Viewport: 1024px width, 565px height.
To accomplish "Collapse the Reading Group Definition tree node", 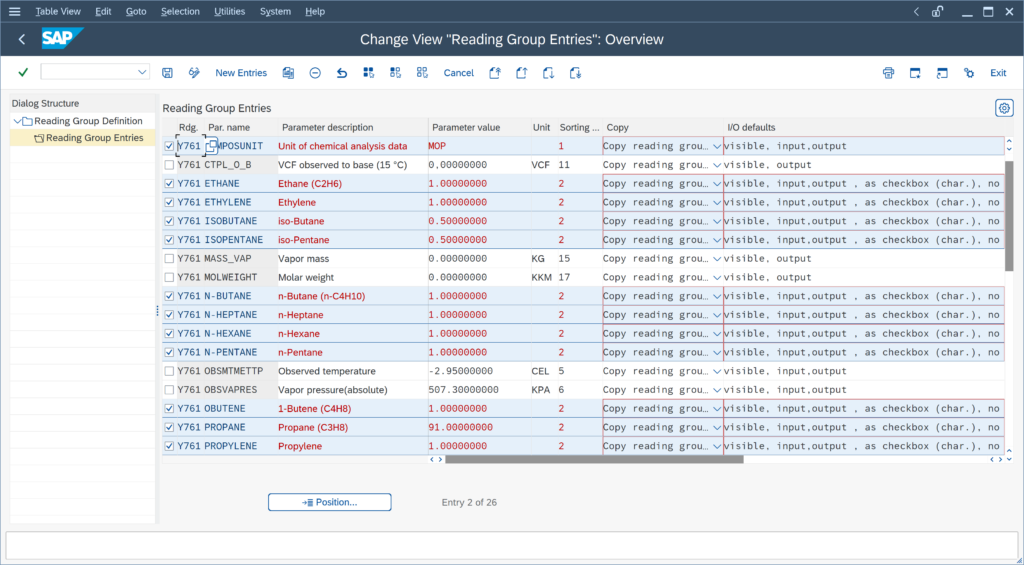I will point(16,121).
